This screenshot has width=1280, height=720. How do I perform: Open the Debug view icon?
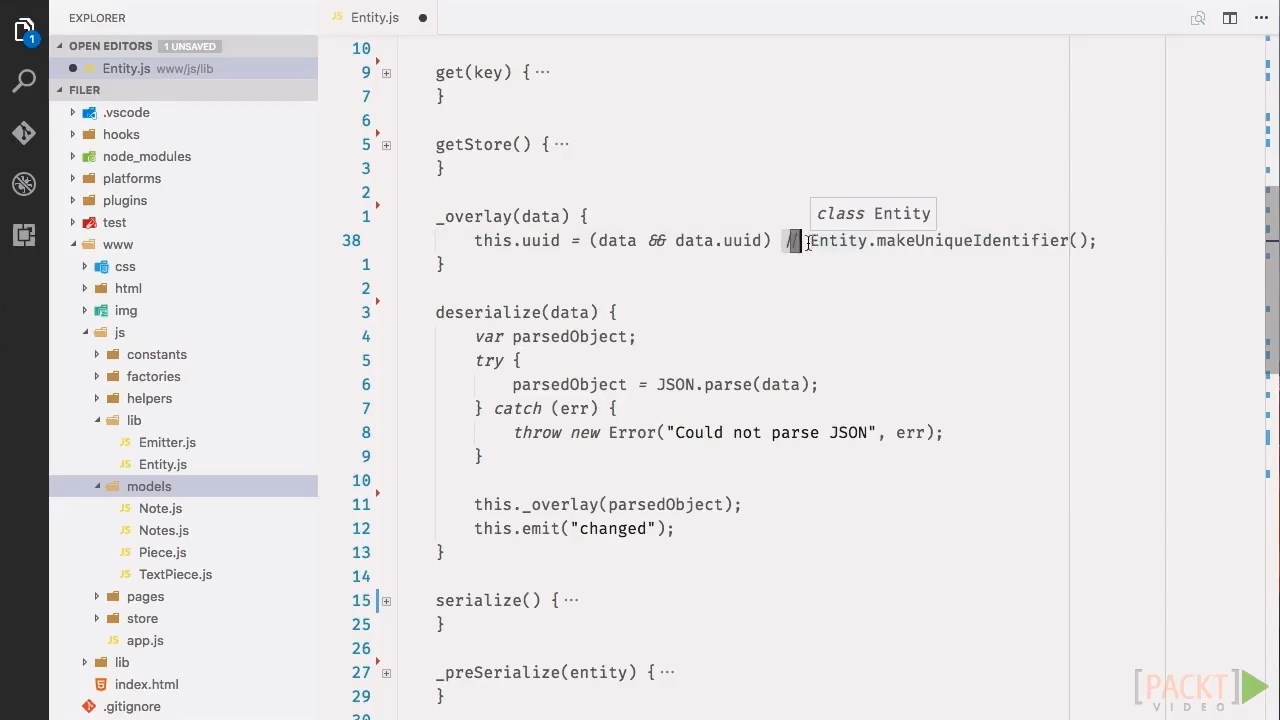click(24, 184)
